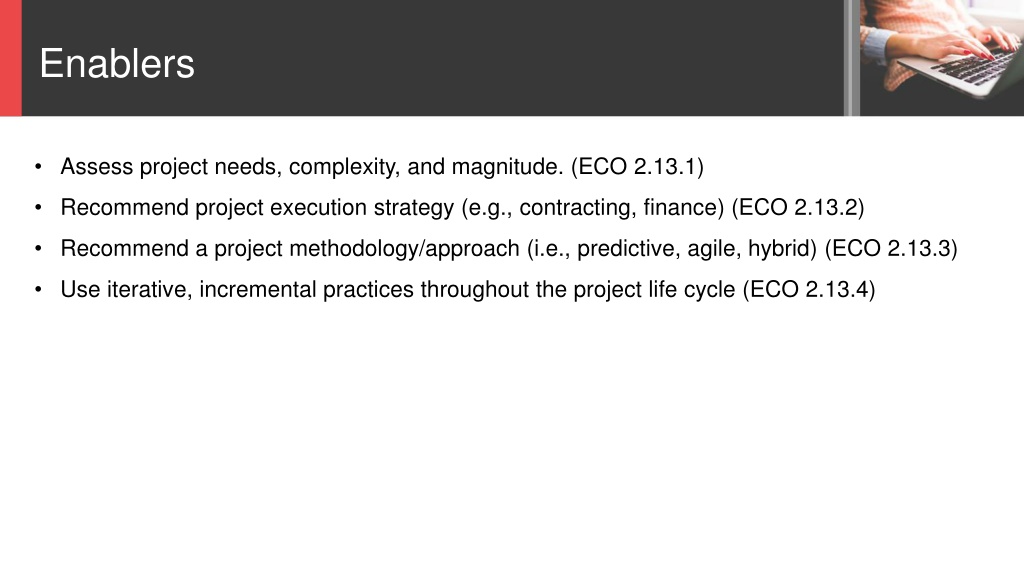1024x576 pixels.
Task: Click the Enablers slide title
Action: [x=117, y=63]
